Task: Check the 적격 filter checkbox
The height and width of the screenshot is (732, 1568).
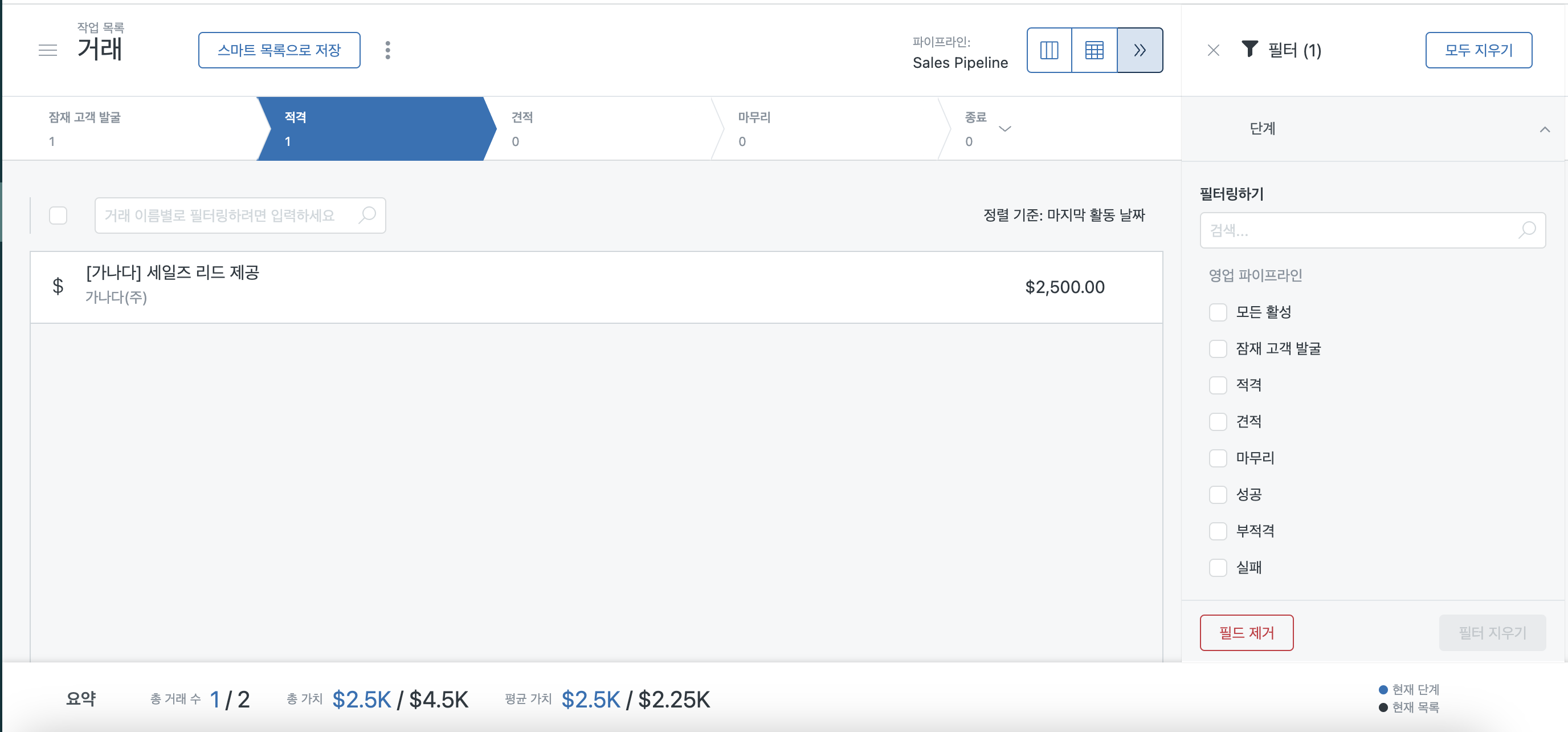Action: 1218,385
